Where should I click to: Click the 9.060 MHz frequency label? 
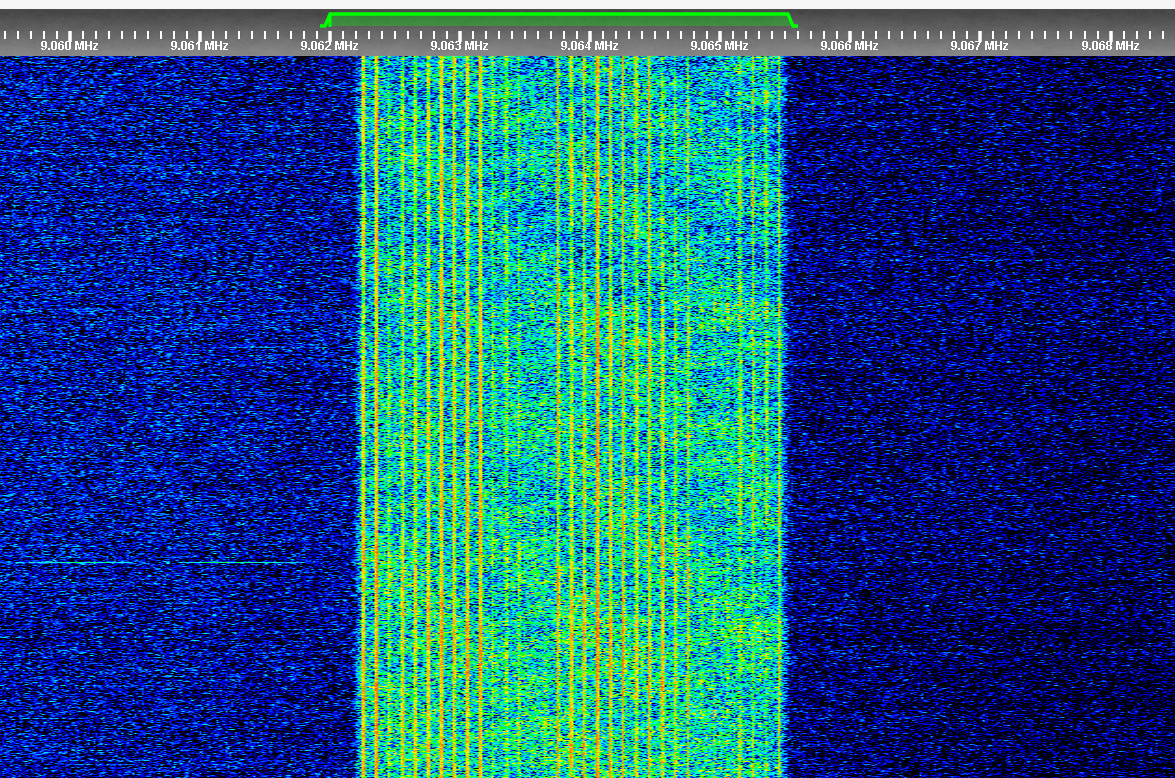(69, 46)
